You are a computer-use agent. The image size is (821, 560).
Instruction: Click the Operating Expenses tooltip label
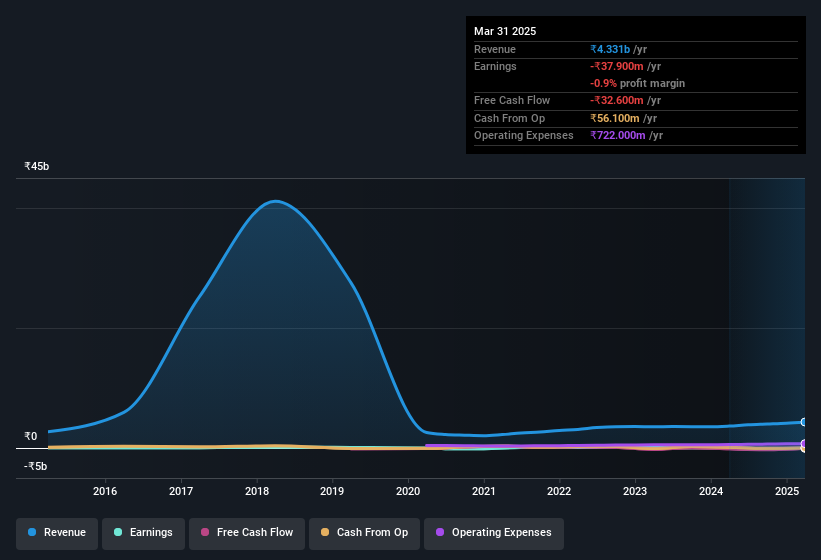pyautogui.click(x=524, y=136)
